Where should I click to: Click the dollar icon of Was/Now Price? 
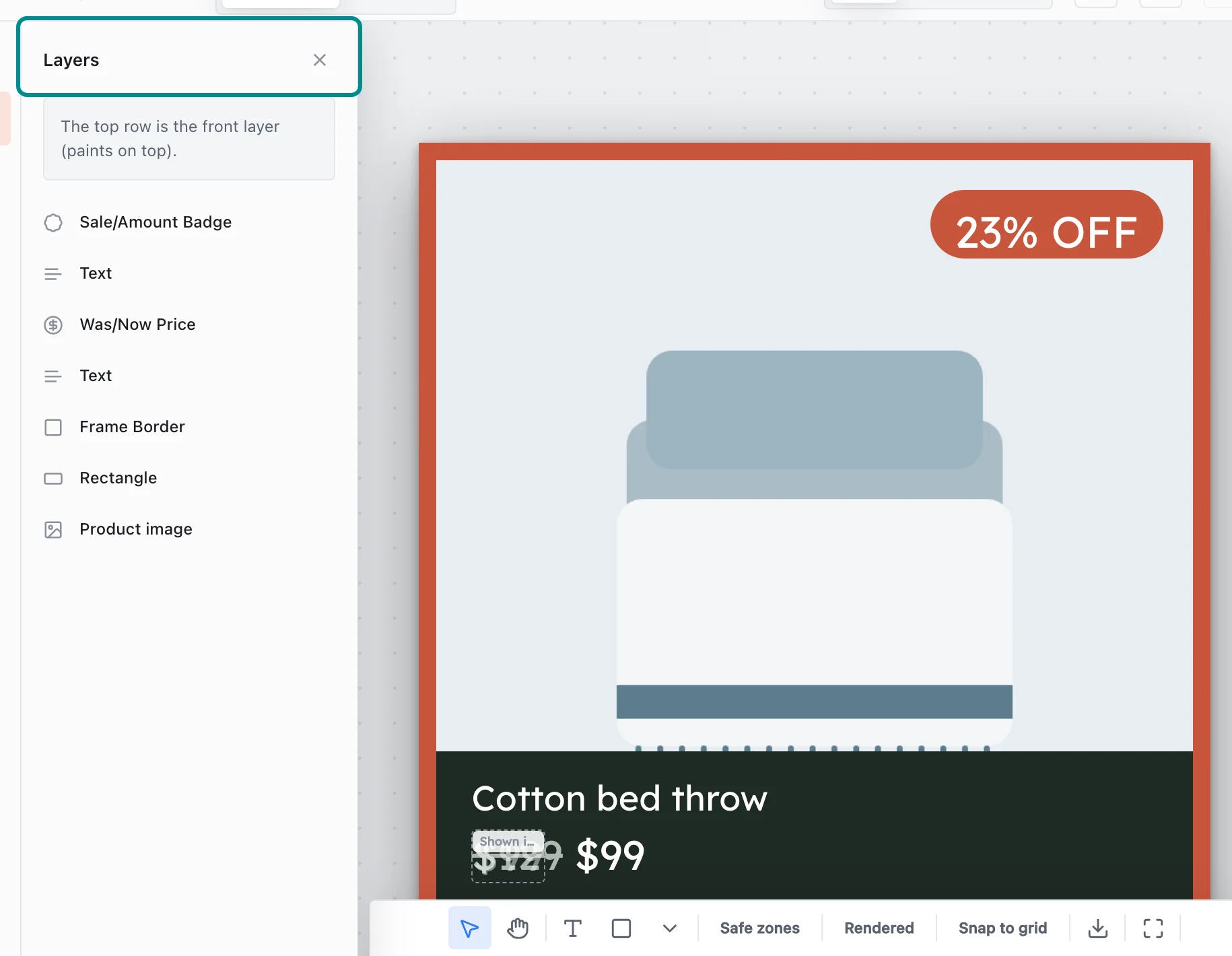(53, 325)
